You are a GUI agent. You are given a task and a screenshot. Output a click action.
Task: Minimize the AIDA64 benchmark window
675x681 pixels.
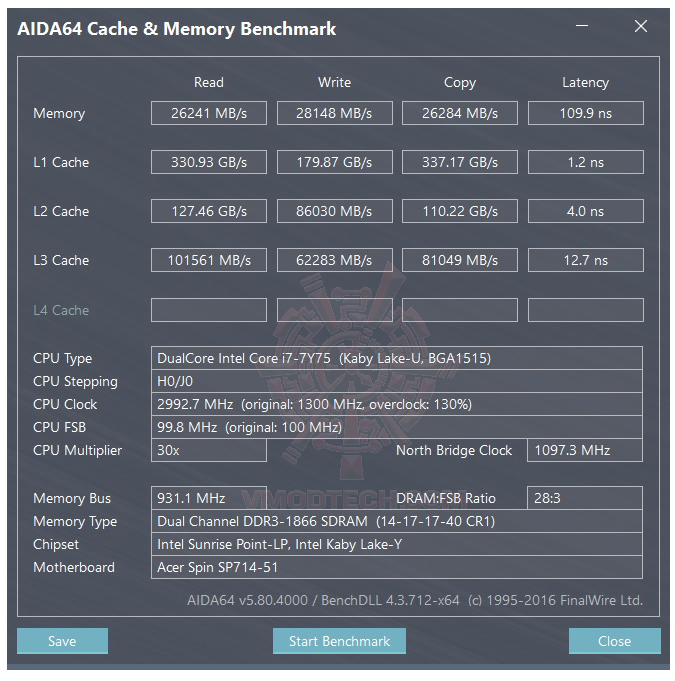[x=582, y=26]
